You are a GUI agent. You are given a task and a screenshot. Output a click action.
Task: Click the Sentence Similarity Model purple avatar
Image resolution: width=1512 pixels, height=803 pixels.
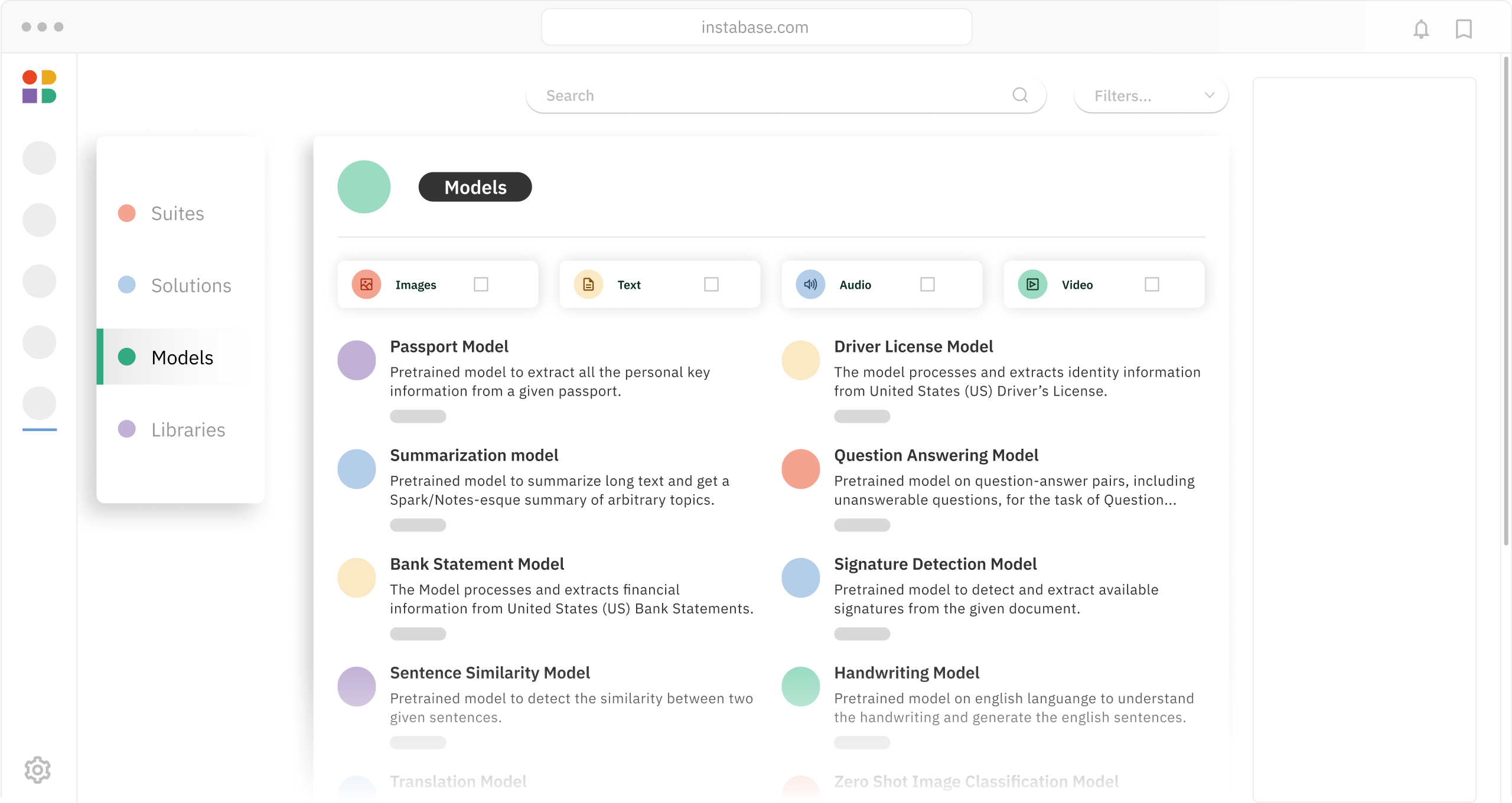pos(357,686)
